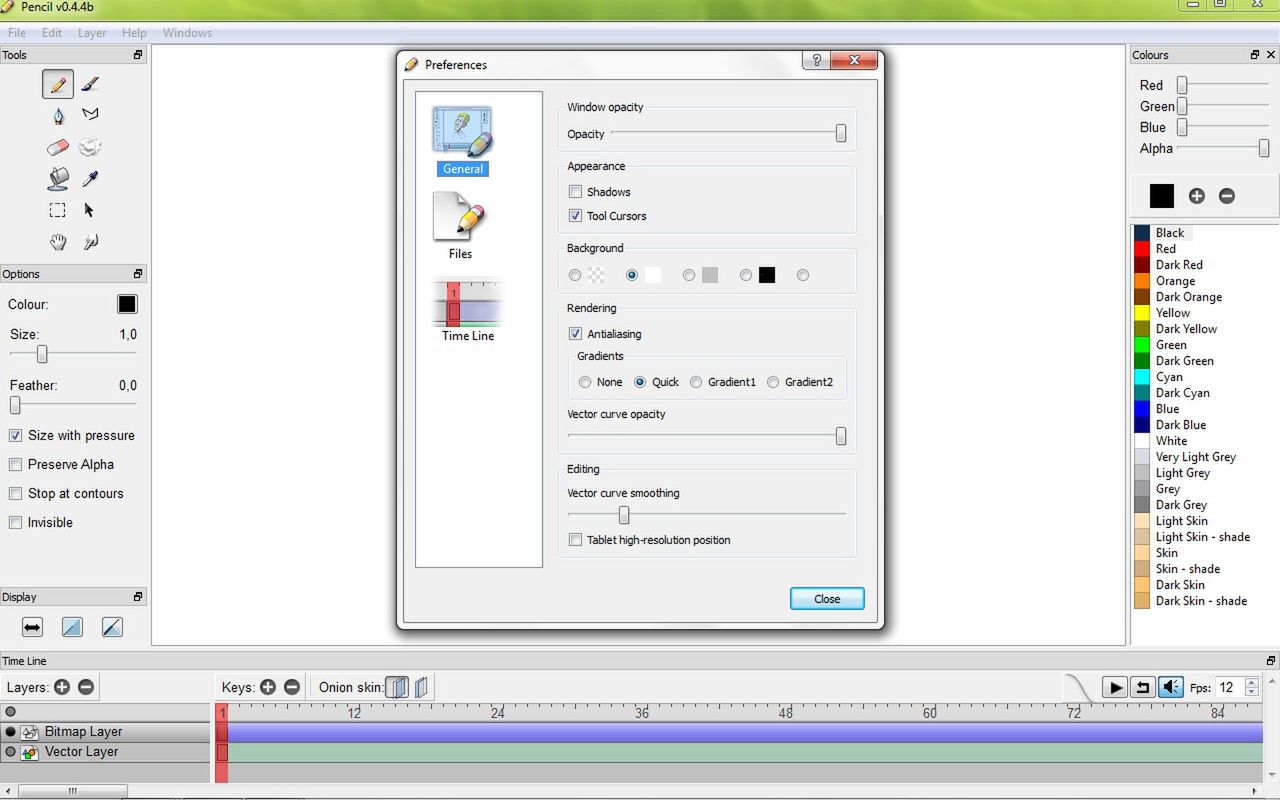
Task: Select the Edit points tool
Action: pyautogui.click(x=90, y=241)
